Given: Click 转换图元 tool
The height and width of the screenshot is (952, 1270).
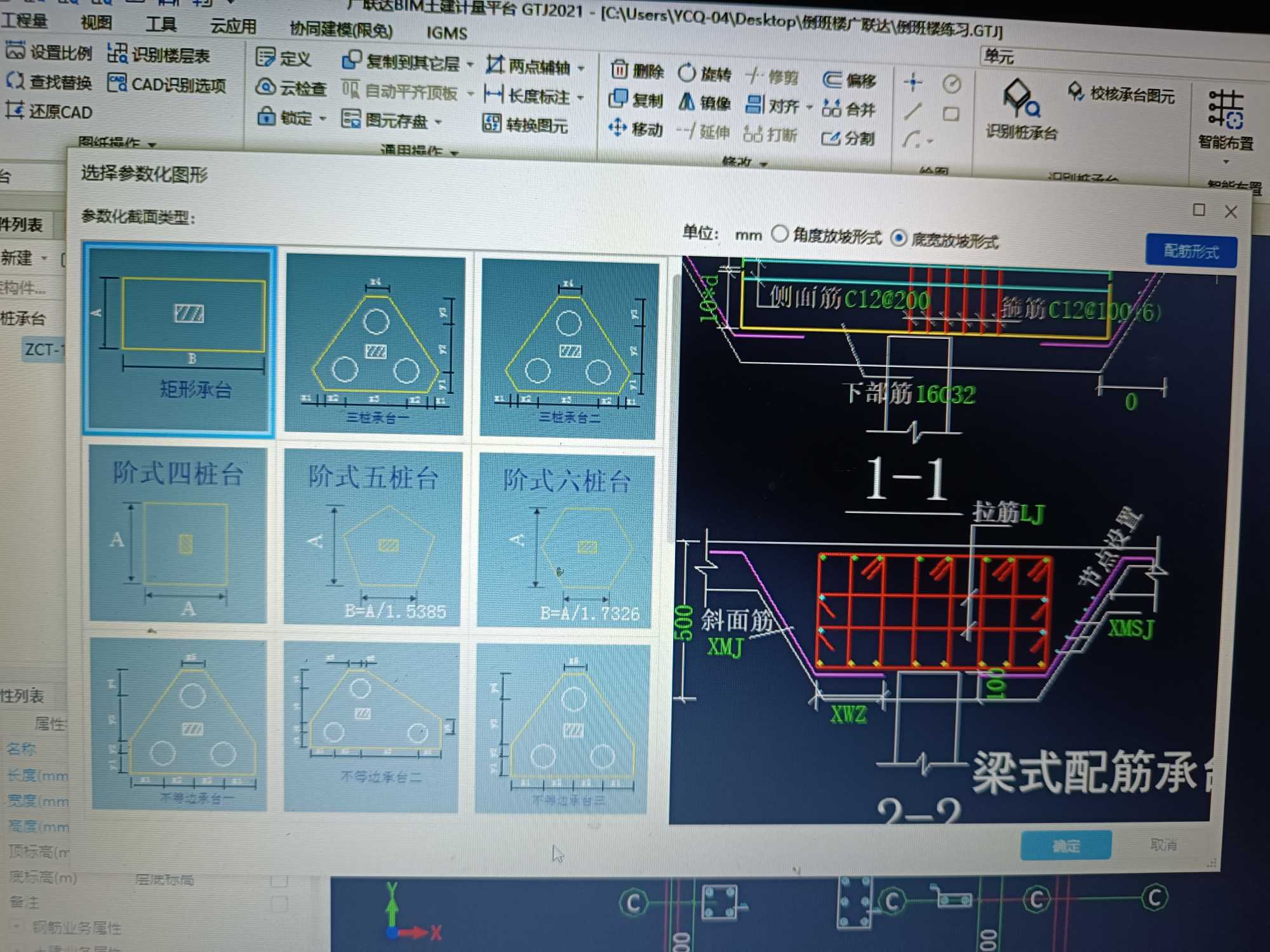Looking at the screenshot, I should click(526, 124).
